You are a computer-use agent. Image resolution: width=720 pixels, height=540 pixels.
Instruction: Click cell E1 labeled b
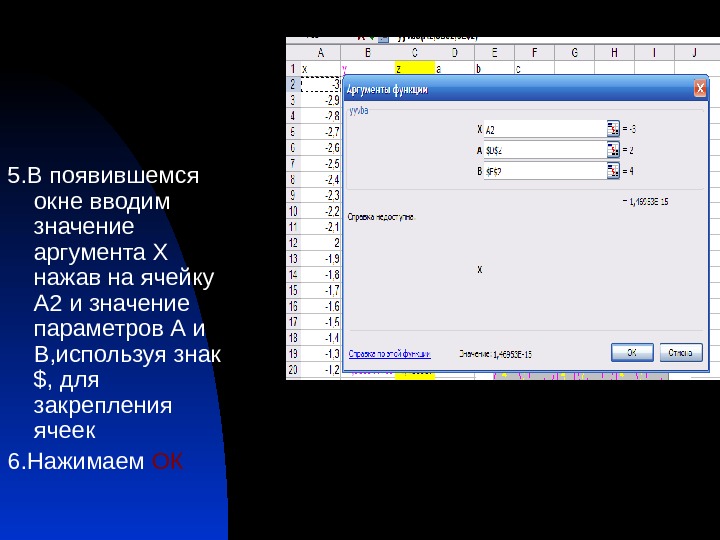495,68
